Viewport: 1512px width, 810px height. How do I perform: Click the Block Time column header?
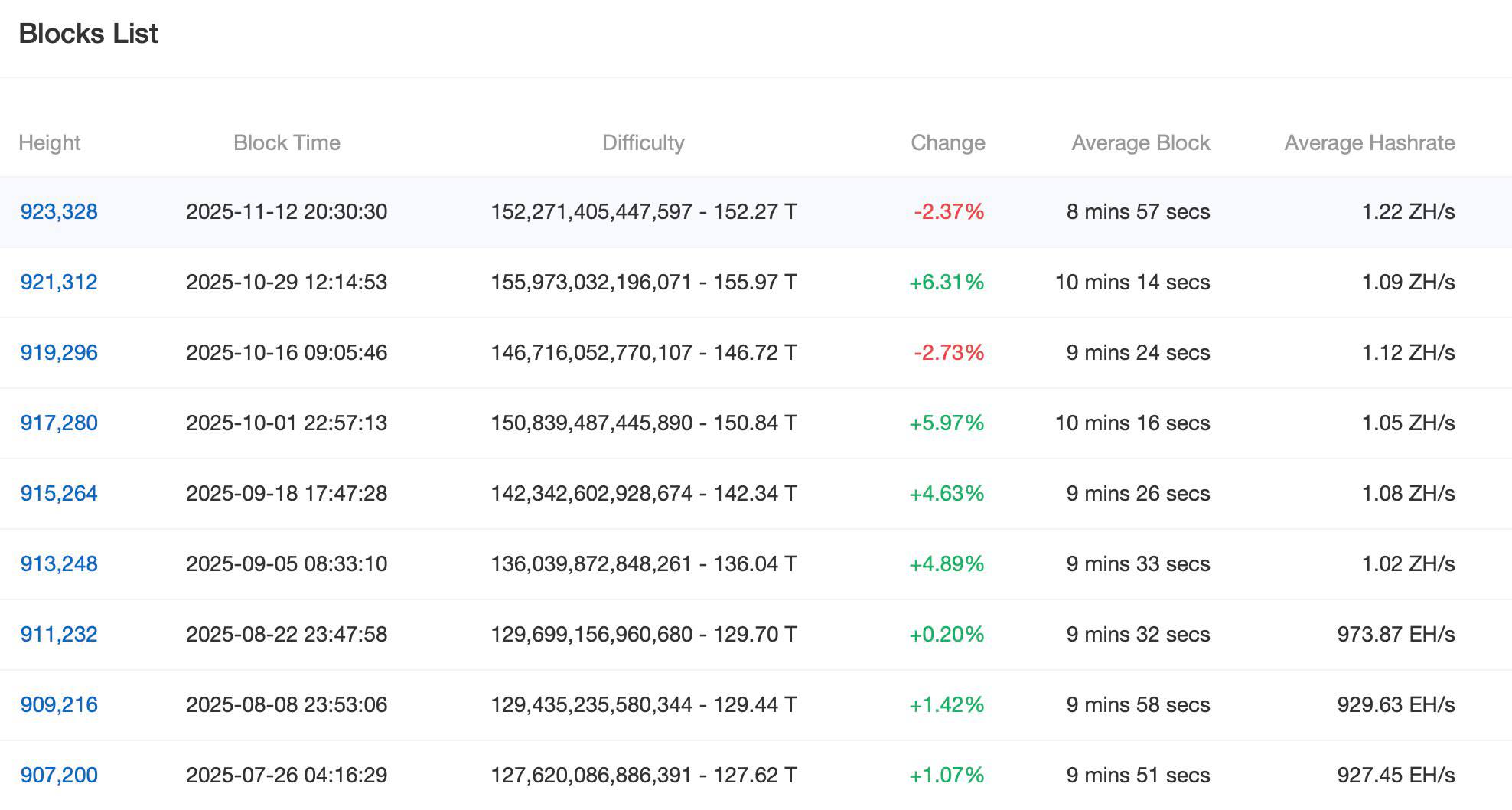[286, 143]
